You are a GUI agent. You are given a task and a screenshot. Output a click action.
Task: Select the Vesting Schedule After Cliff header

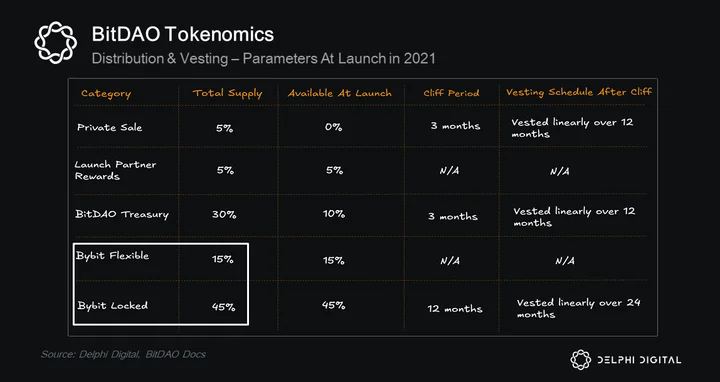coord(579,92)
